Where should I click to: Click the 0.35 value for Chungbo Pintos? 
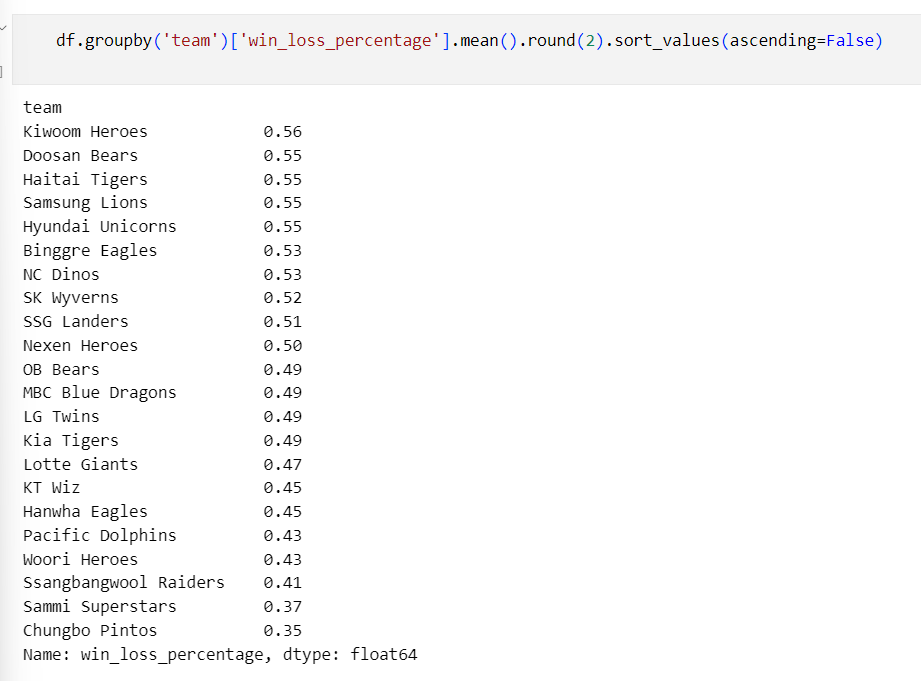pos(283,630)
